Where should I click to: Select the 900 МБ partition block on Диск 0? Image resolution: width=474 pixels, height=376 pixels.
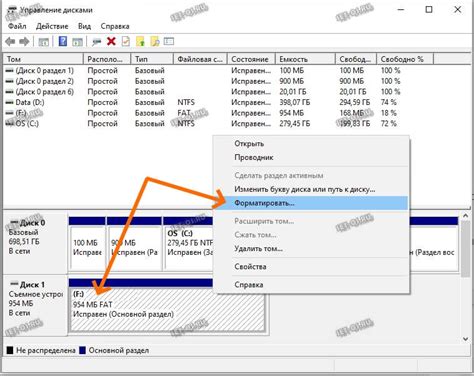[x=134, y=243]
